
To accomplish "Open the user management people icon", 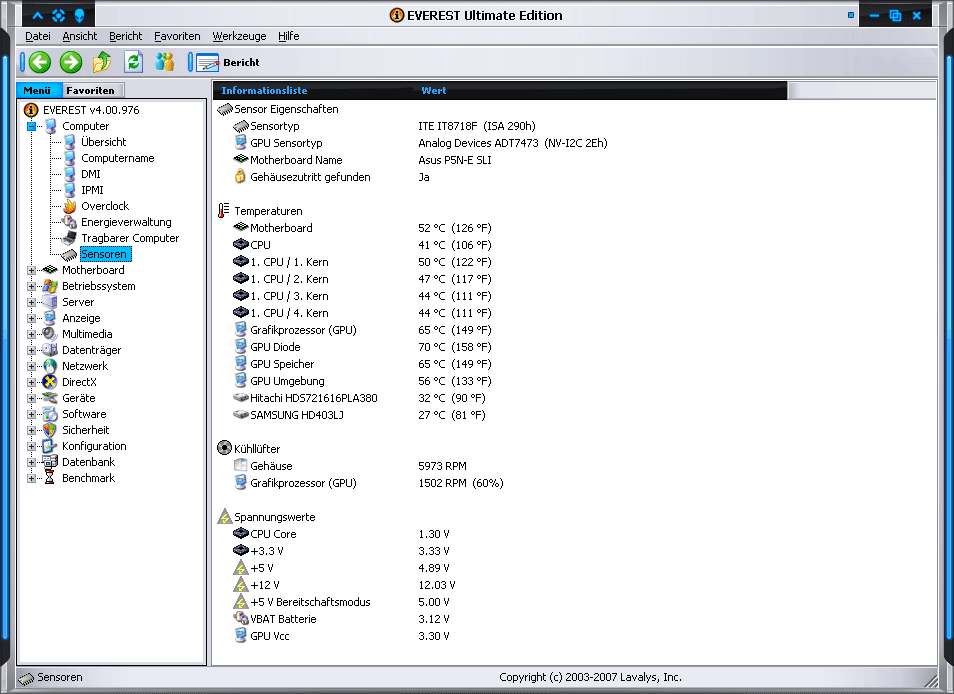I will [x=165, y=62].
